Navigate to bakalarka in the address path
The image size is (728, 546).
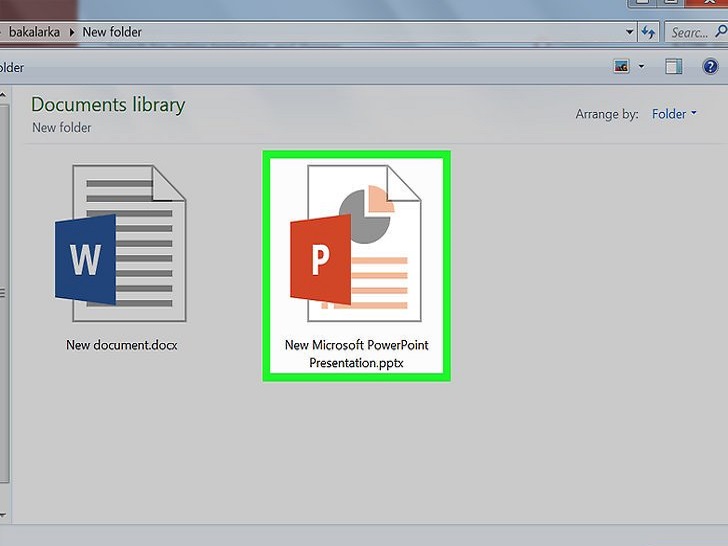click(34, 32)
